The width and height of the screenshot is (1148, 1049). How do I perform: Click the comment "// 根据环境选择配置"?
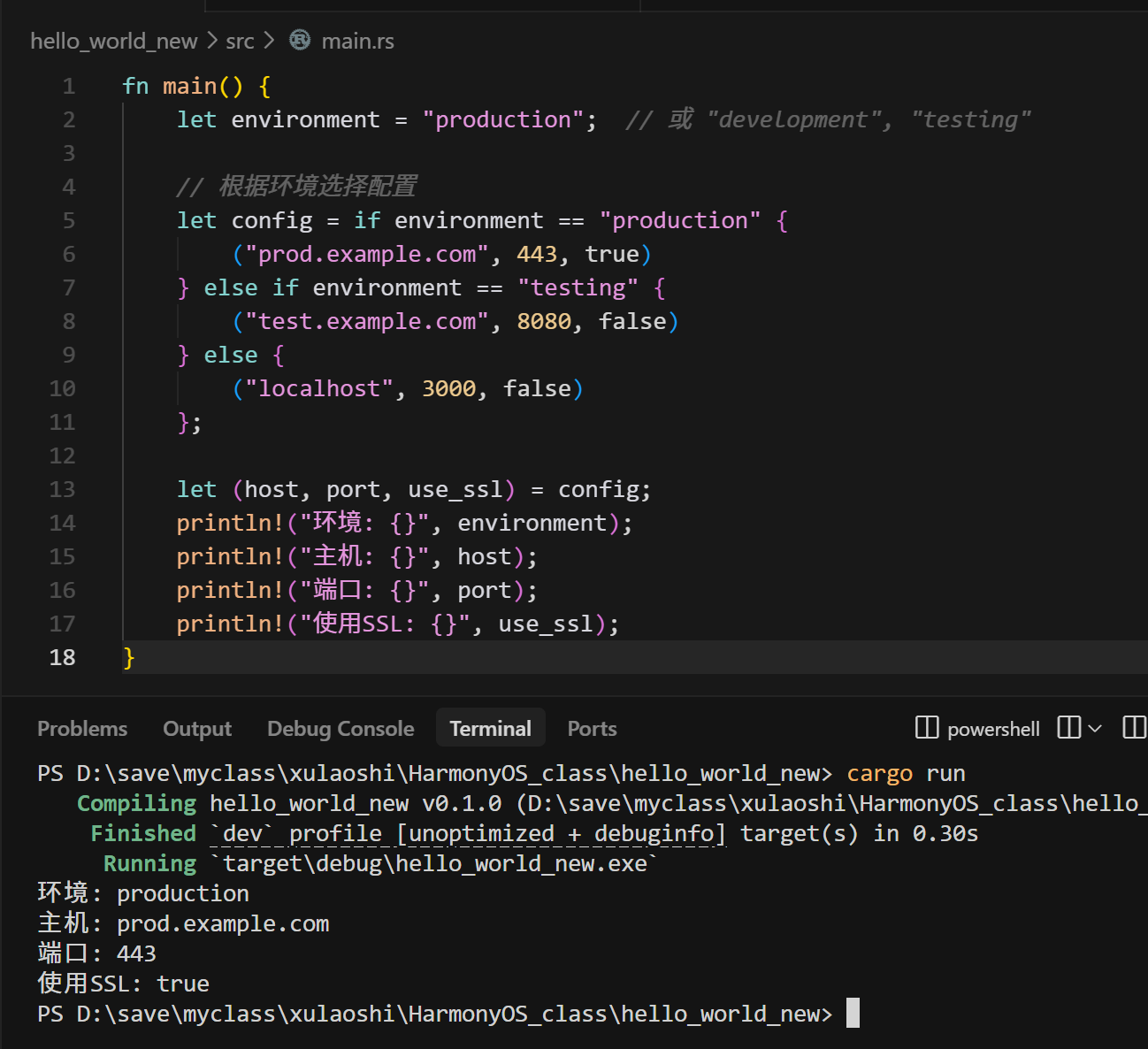pyautogui.click(x=296, y=187)
